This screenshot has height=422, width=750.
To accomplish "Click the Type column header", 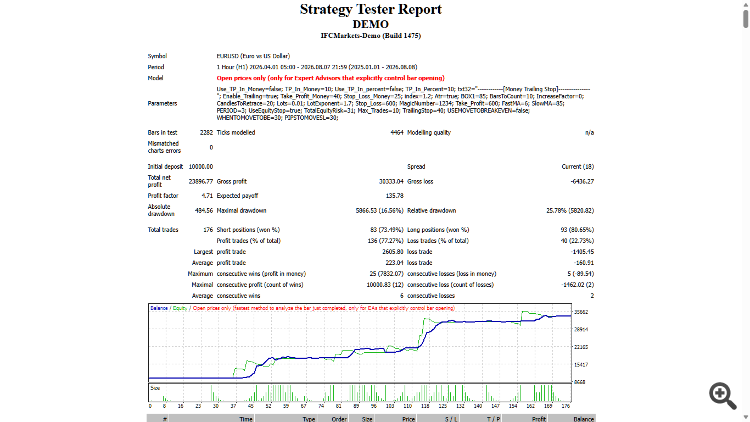I will point(309,419).
